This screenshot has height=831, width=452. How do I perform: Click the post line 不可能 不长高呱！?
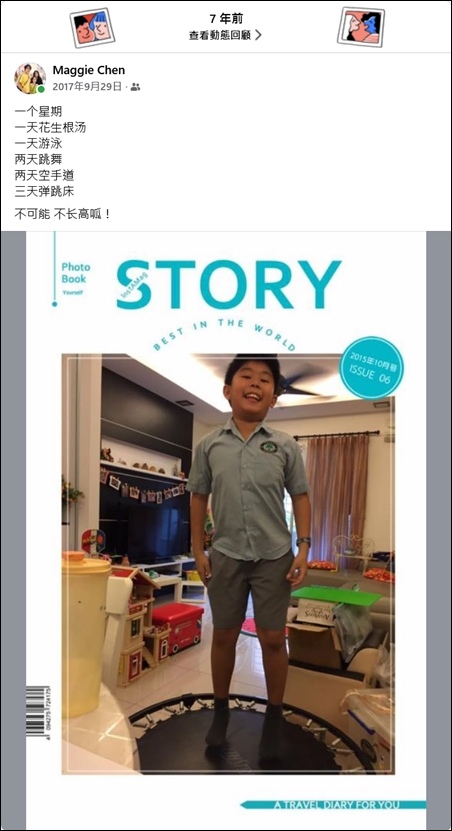click(x=63, y=215)
